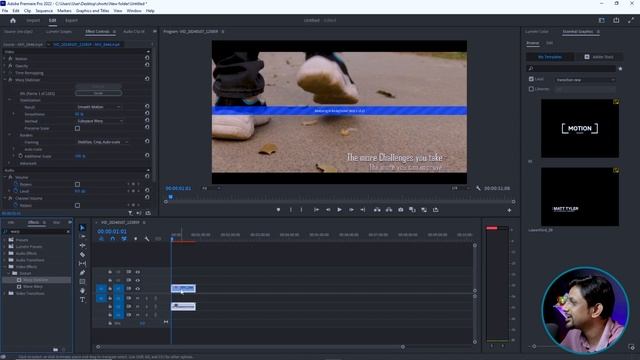Click the Adobe Stock button
This screenshot has height=360, width=640.
599,57
